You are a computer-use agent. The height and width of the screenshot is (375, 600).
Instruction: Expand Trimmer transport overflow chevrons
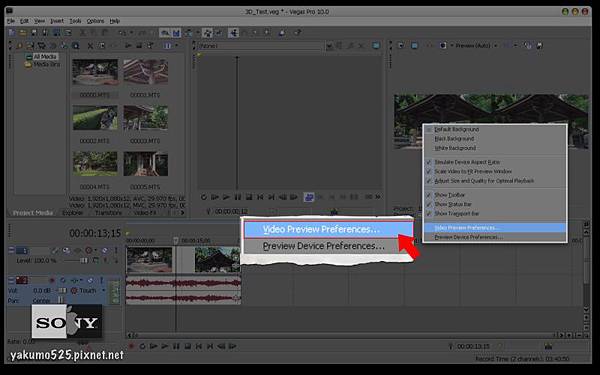378,197
